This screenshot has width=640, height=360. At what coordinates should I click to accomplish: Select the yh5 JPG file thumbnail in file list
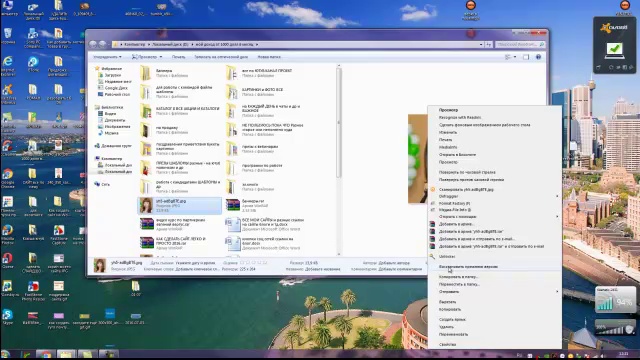pyautogui.click(x=146, y=205)
